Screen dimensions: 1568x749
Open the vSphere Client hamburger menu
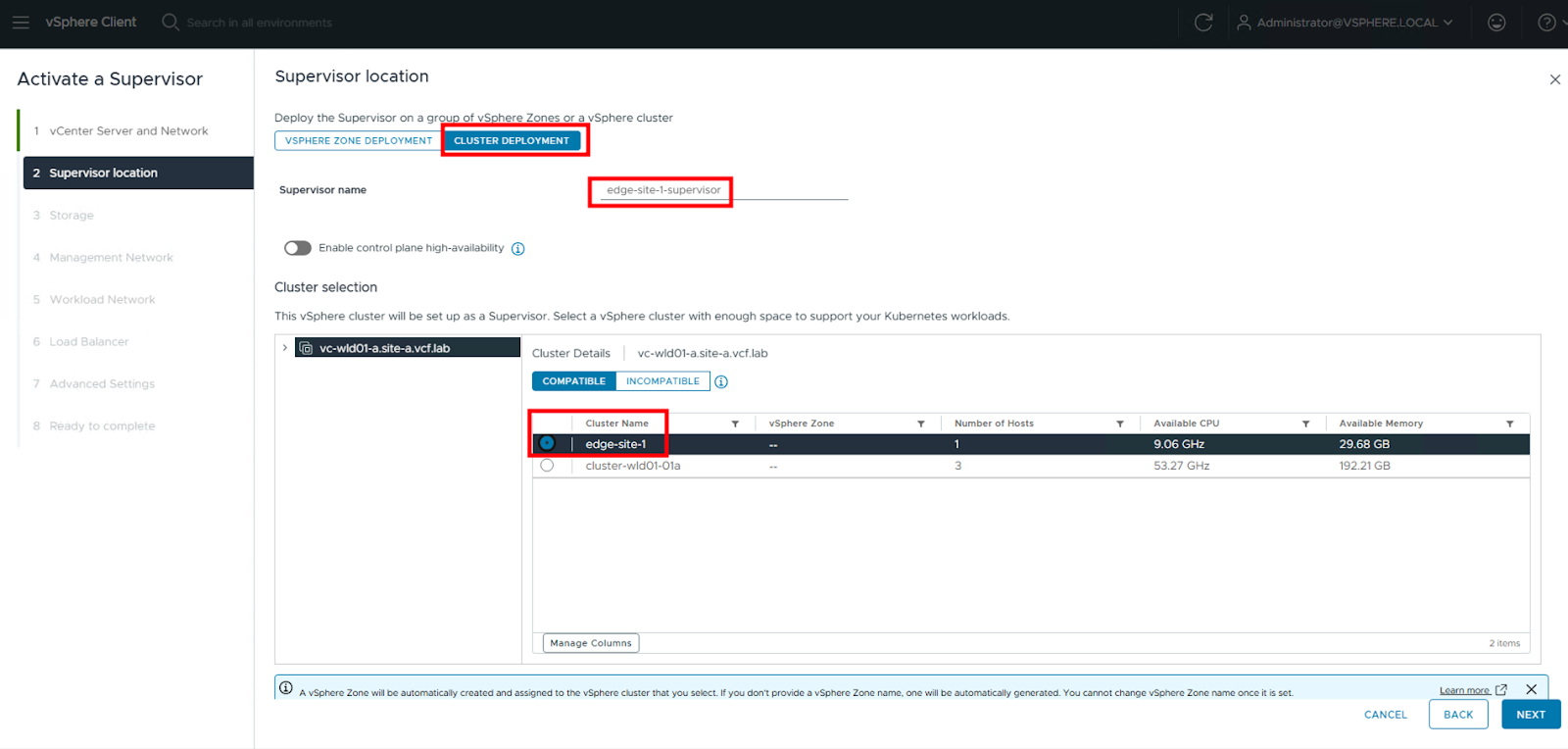[x=21, y=22]
